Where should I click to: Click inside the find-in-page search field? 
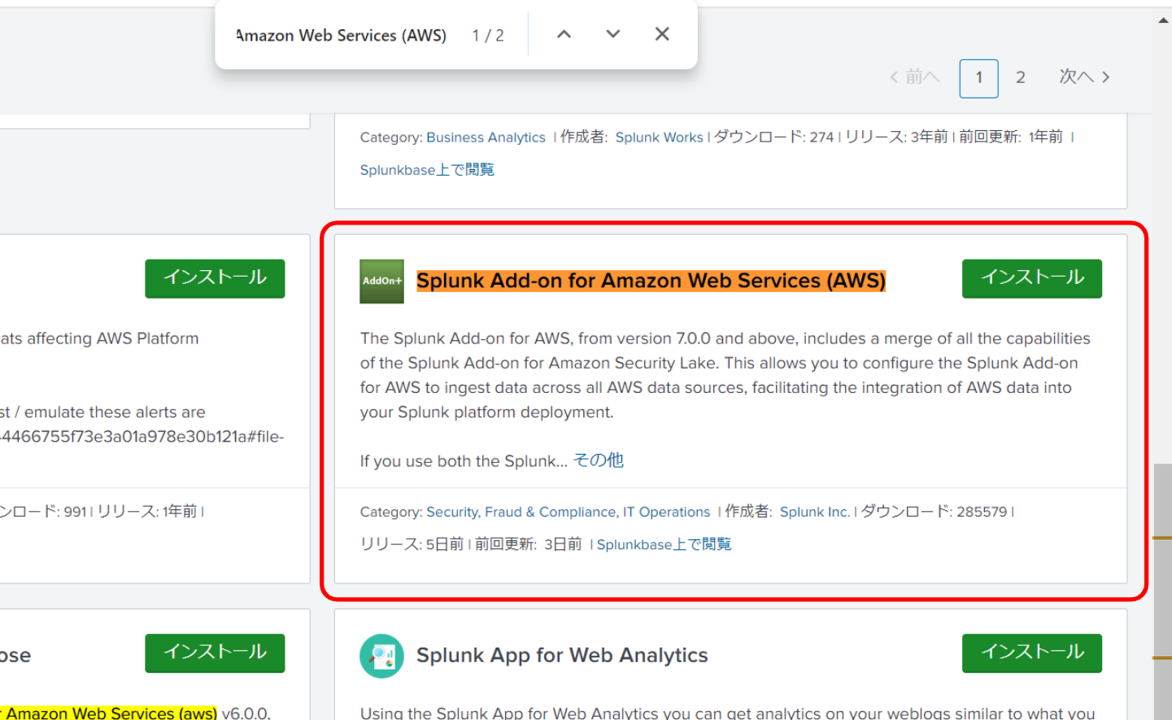340,34
